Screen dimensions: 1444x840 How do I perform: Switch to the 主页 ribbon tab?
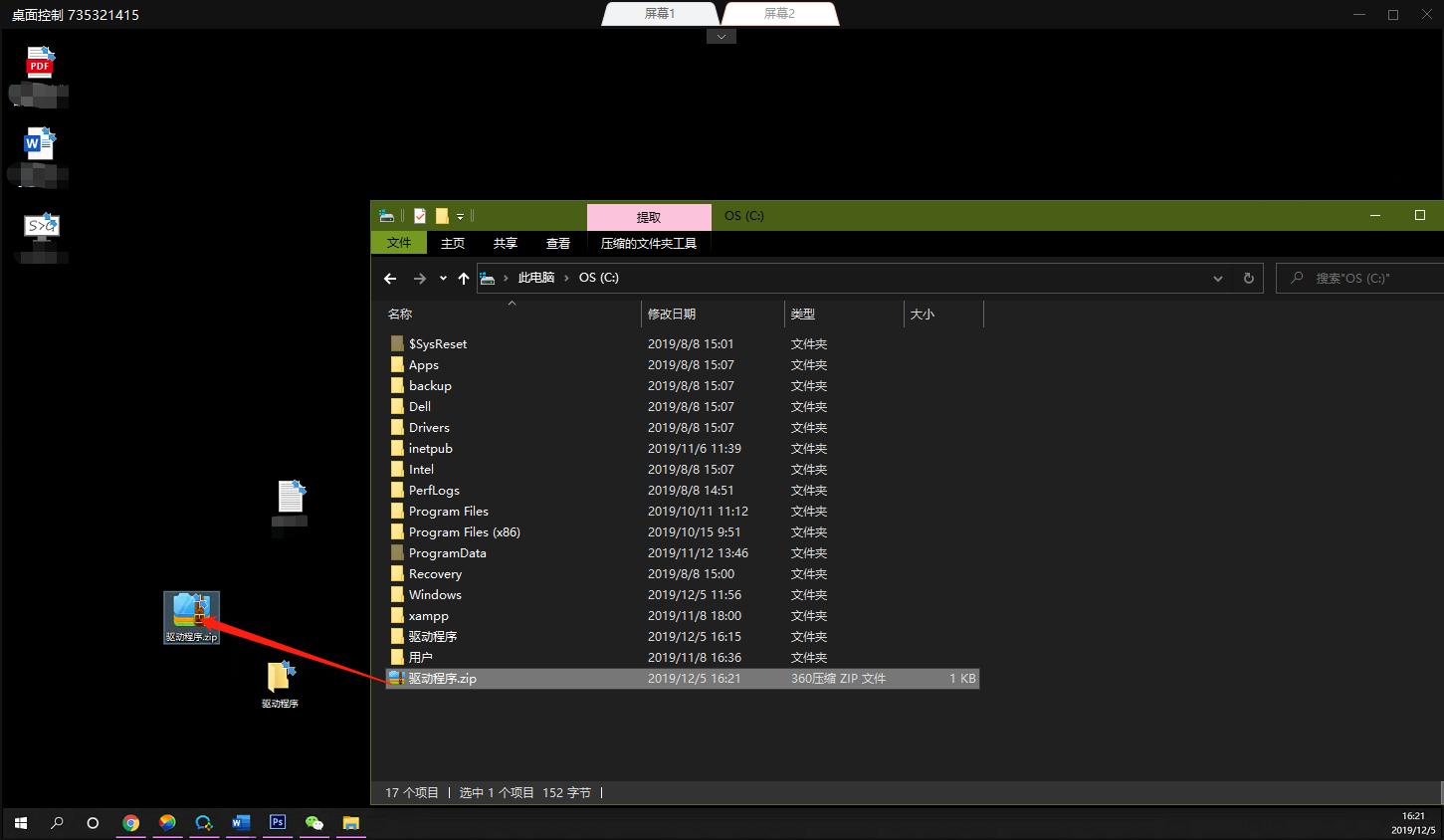coord(453,243)
